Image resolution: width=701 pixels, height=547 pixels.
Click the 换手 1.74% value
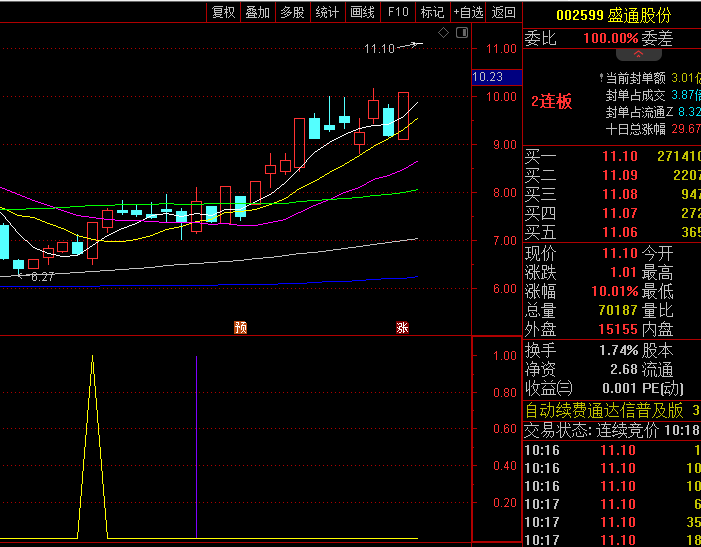(619, 350)
